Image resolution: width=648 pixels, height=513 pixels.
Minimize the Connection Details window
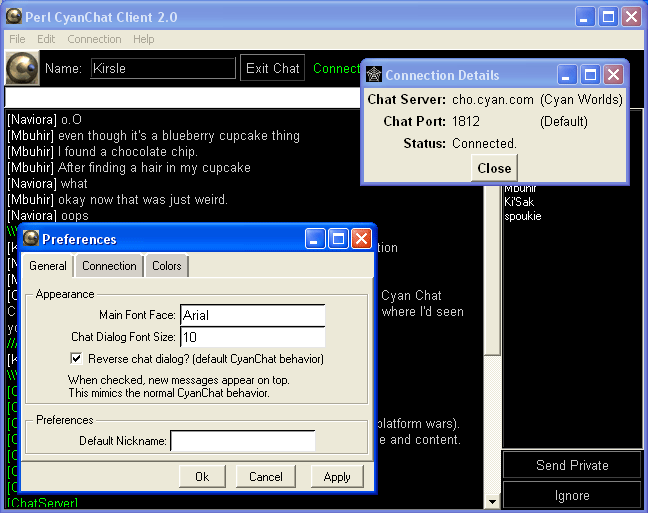[567, 75]
